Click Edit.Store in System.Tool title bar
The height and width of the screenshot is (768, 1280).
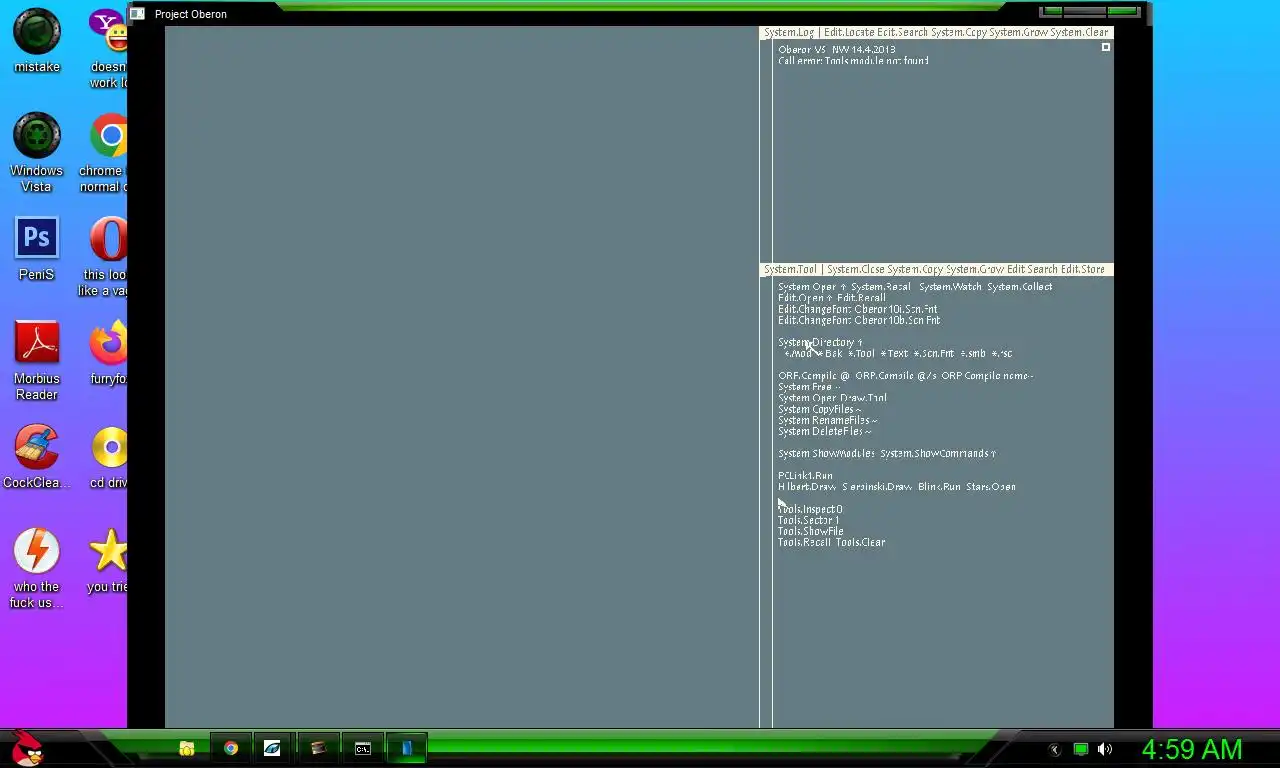pyautogui.click(x=1083, y=269)
